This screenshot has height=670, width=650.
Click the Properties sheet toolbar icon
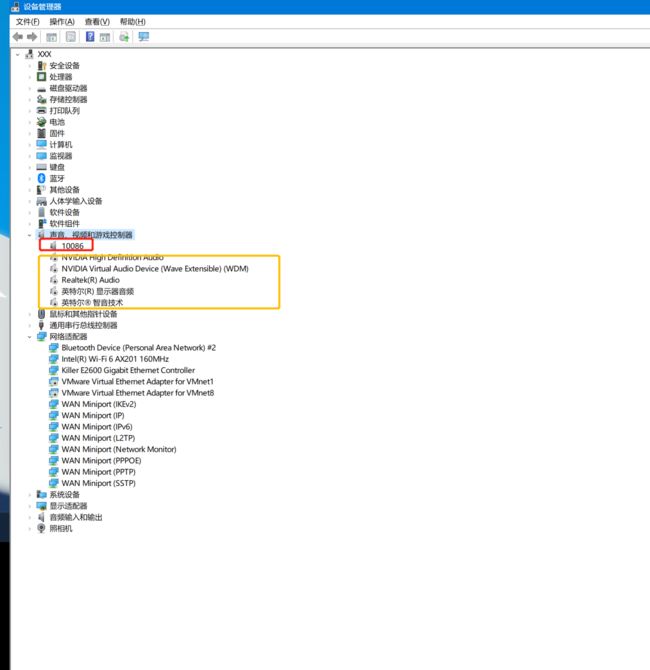[71, 37]
